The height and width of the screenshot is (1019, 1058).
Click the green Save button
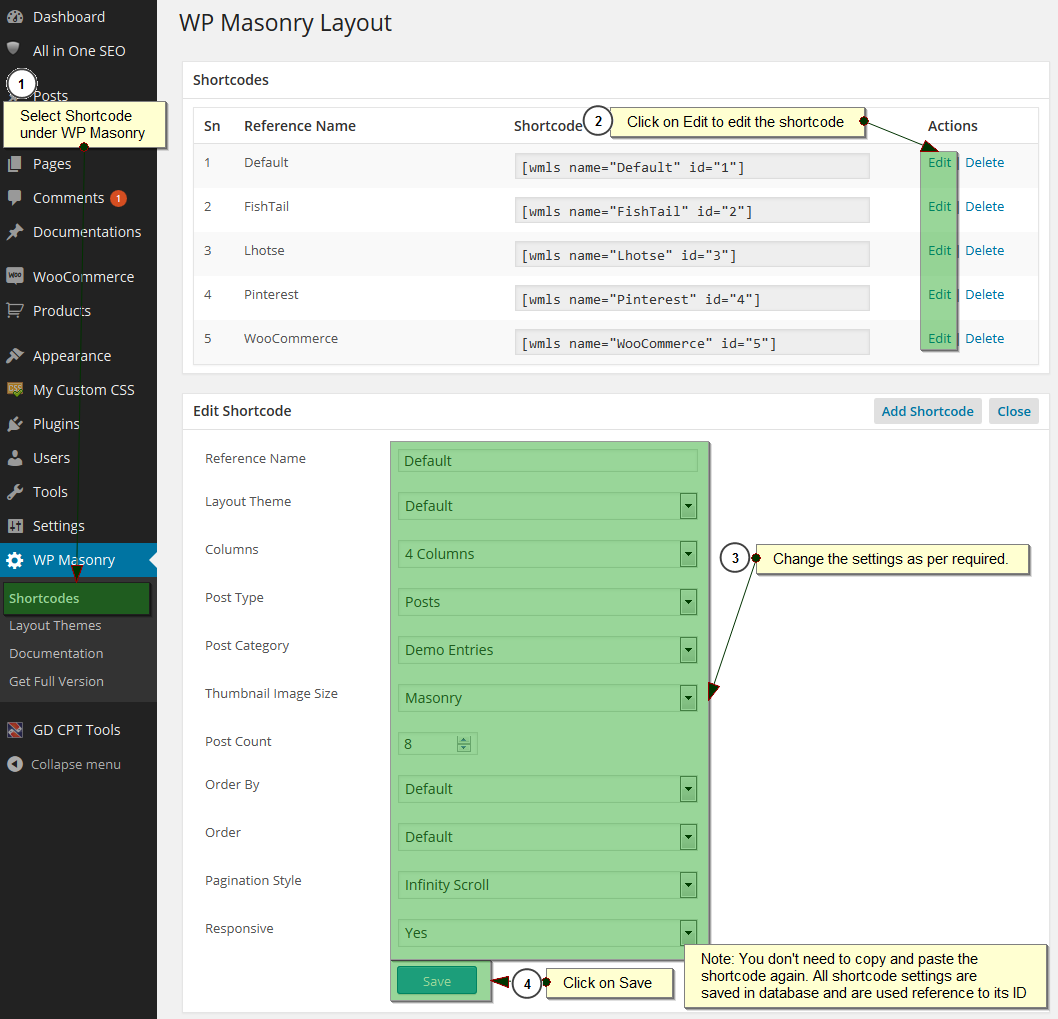click(437, 981)
